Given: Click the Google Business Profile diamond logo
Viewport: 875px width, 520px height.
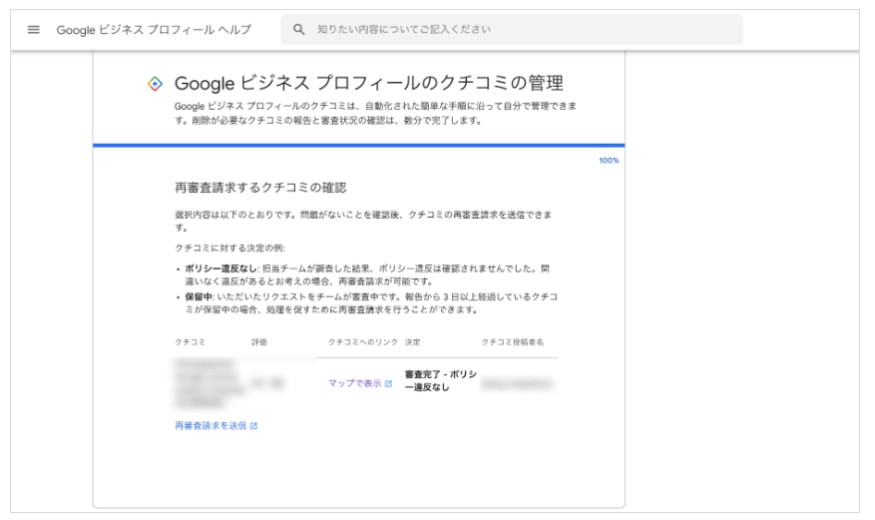Looking at the screenshot, I should (x=155, y=84).
